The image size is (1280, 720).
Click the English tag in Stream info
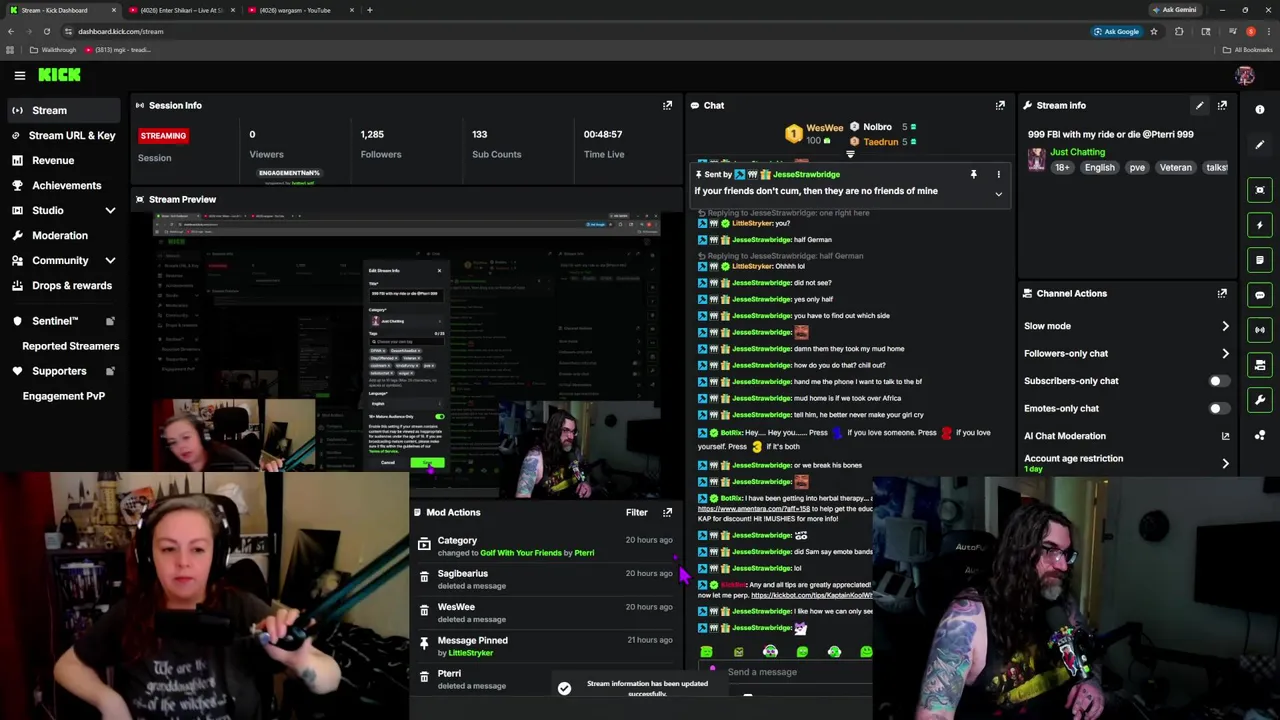click(x=1099, y=168)
